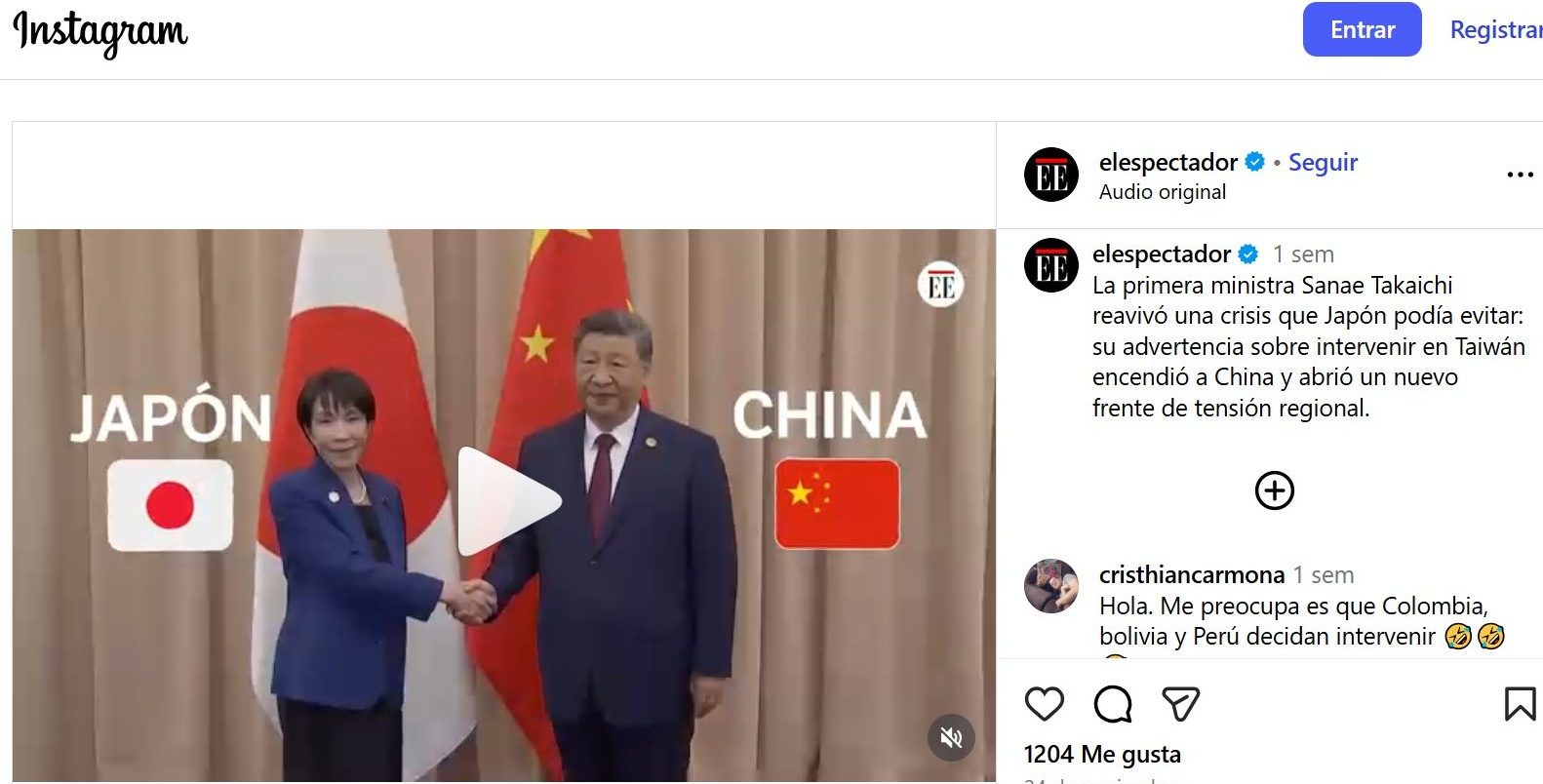The height and width of the screenshot is (784, 1543).
Task: Click the elespectador username in caption
Action: (1161, 255)
